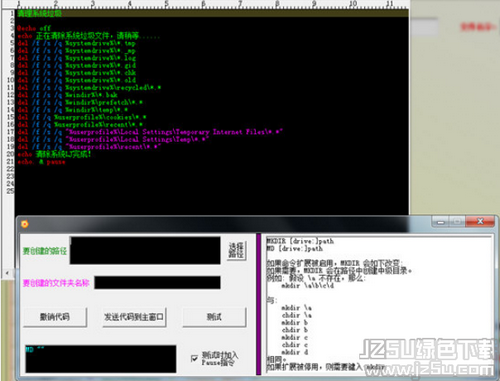The image size is (500, 381).
Task: Click the '@echo off' code line
Action: click(34, 28)
